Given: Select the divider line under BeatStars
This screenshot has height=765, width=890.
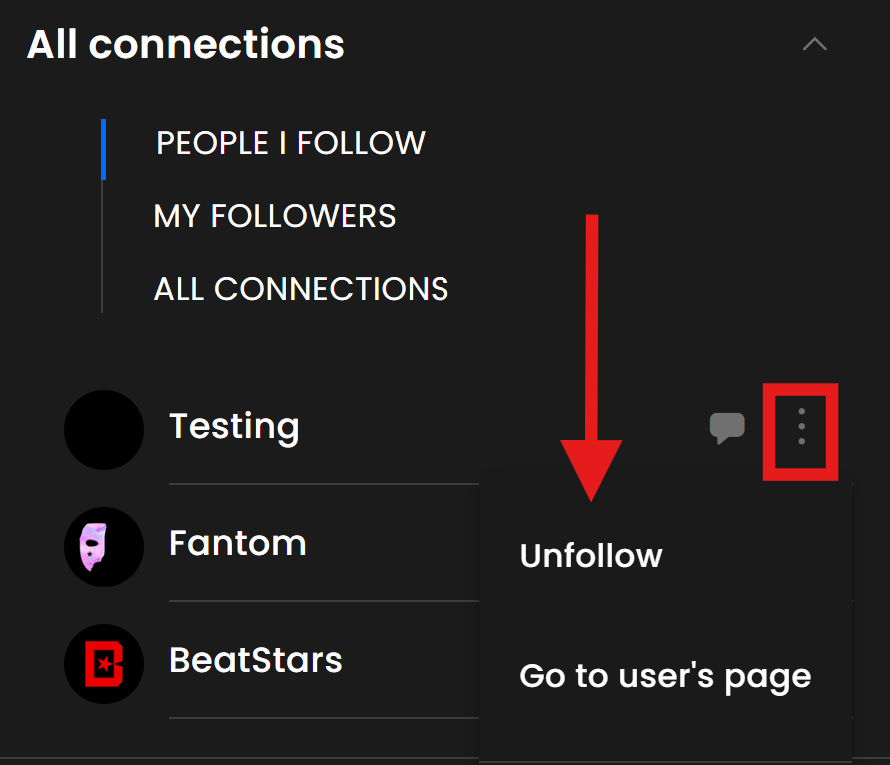Looking at the screenshot, I should click(324, 718).
